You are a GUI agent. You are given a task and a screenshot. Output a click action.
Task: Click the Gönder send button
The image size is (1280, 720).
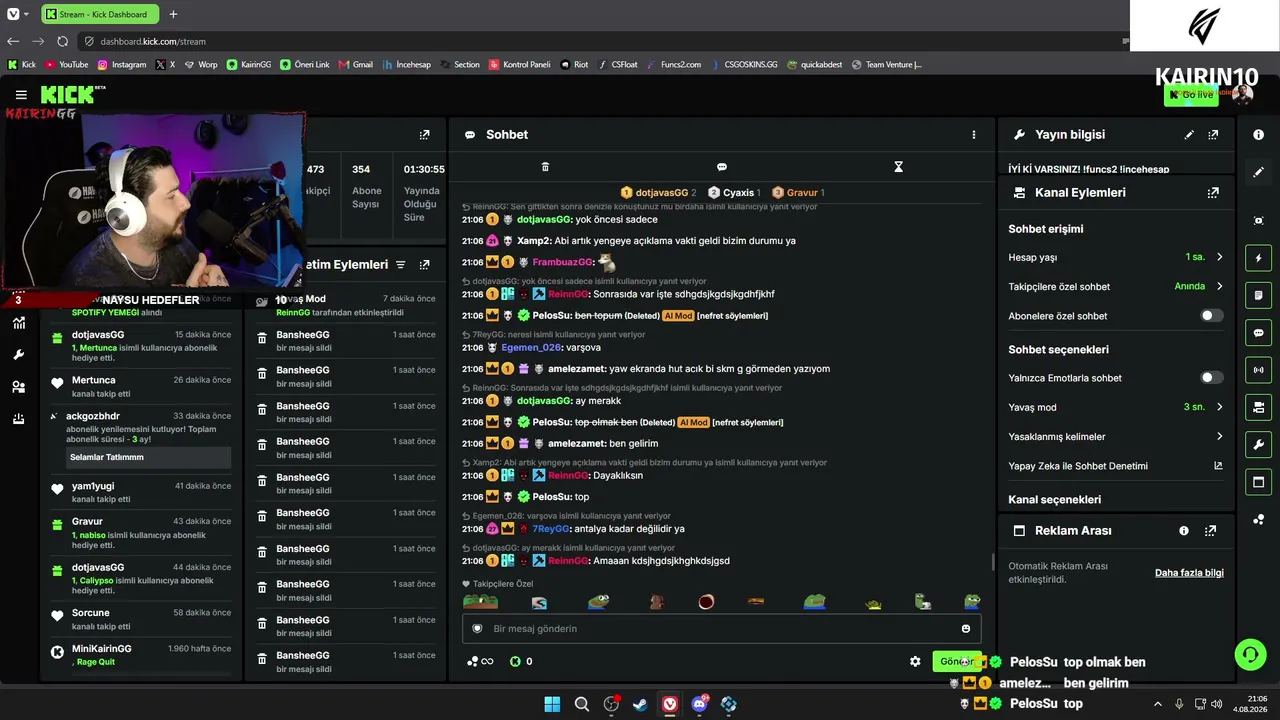pos(957,661)
